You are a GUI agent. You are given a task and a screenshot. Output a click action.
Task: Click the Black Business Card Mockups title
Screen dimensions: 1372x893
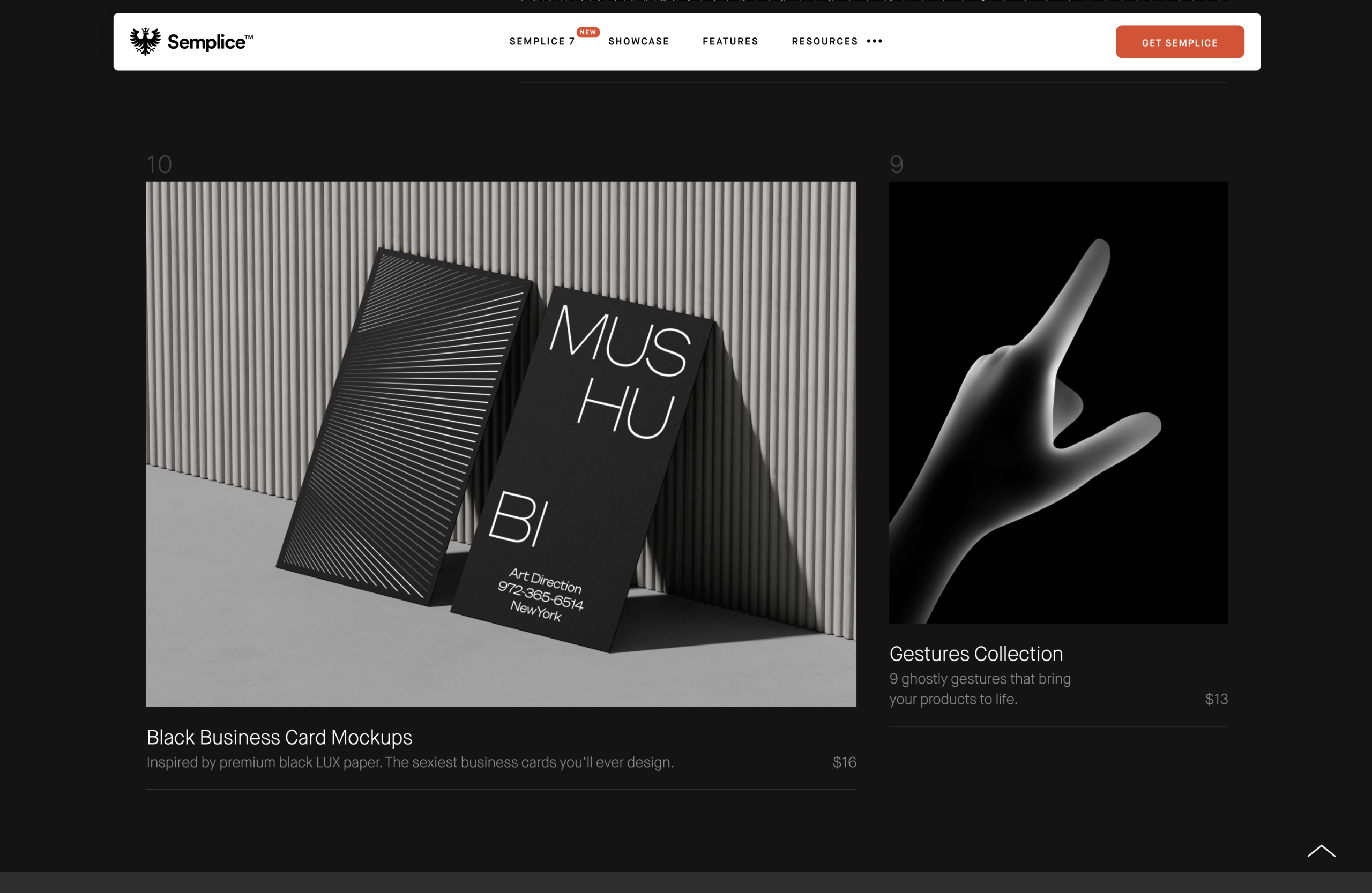(x=279, y=737)
